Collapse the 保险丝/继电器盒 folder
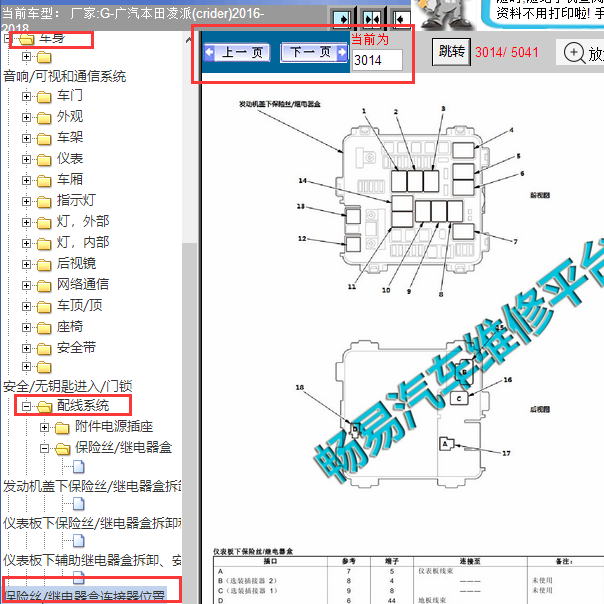This screenshot has width=604, height=604. click(x=45, y=448)
